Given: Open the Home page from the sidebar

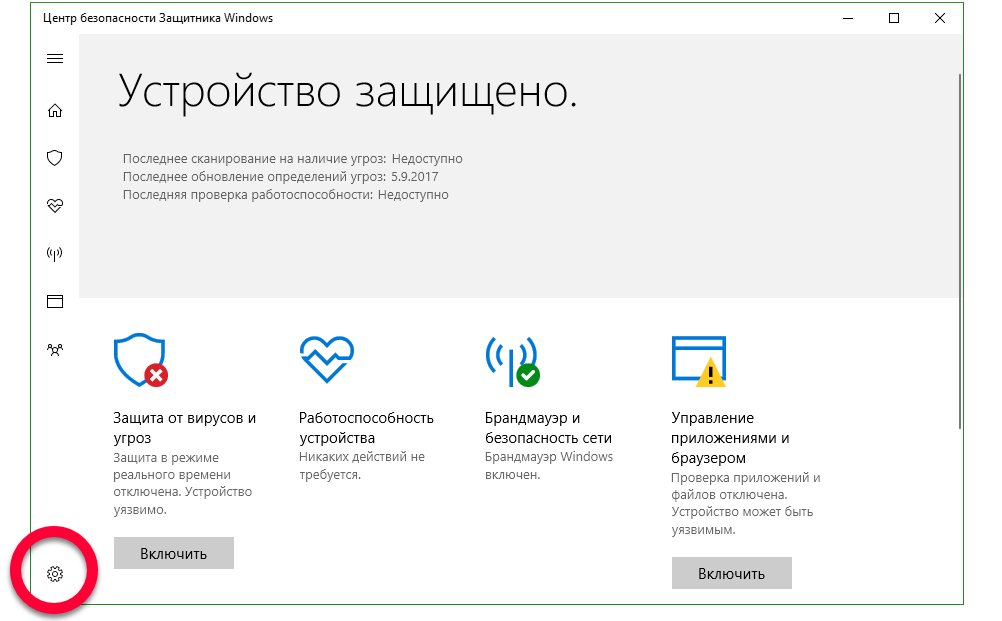Looking at the screenshot, I should (x=55, y=111).
